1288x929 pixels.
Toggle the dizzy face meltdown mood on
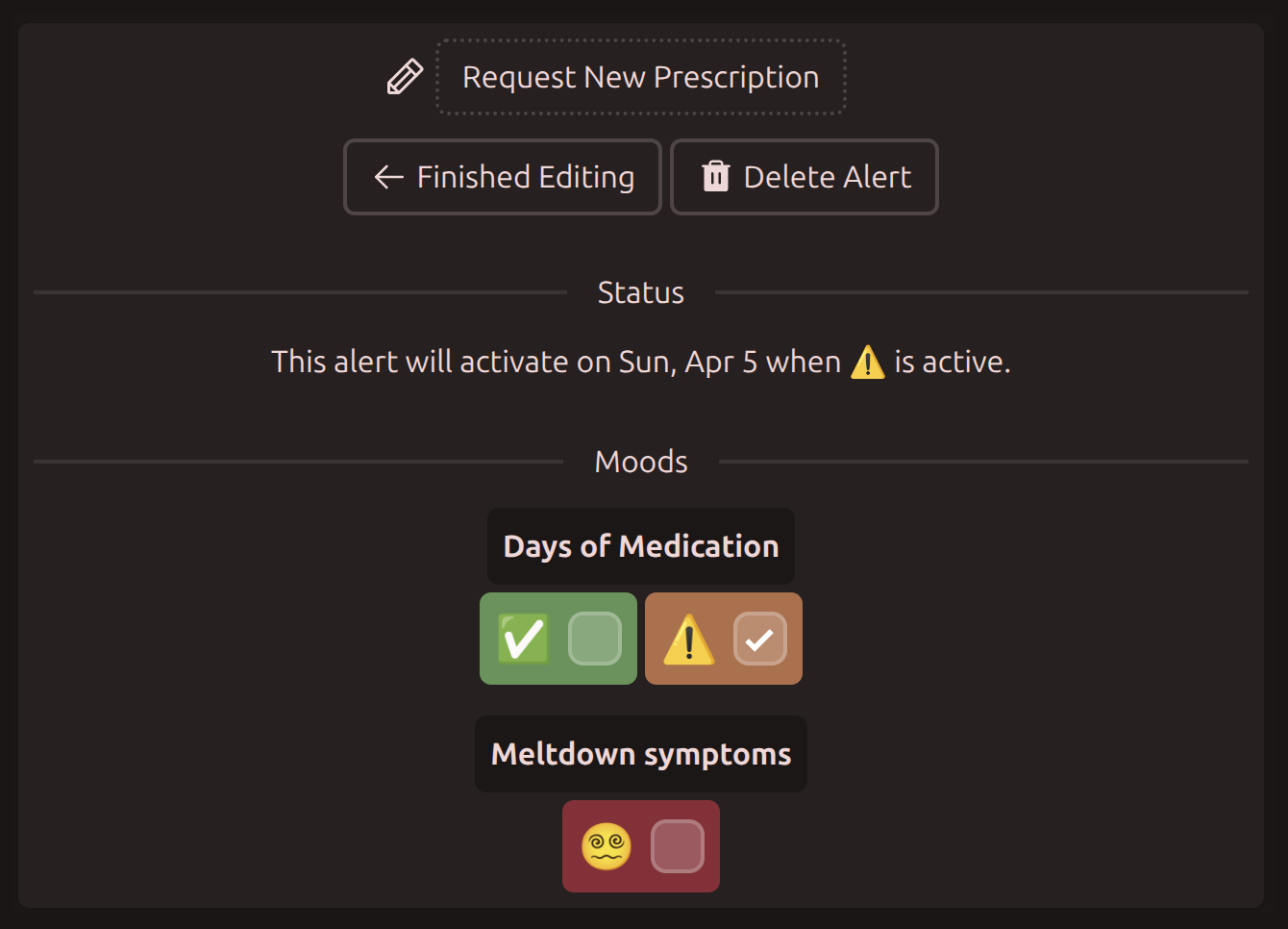[679, 846]
